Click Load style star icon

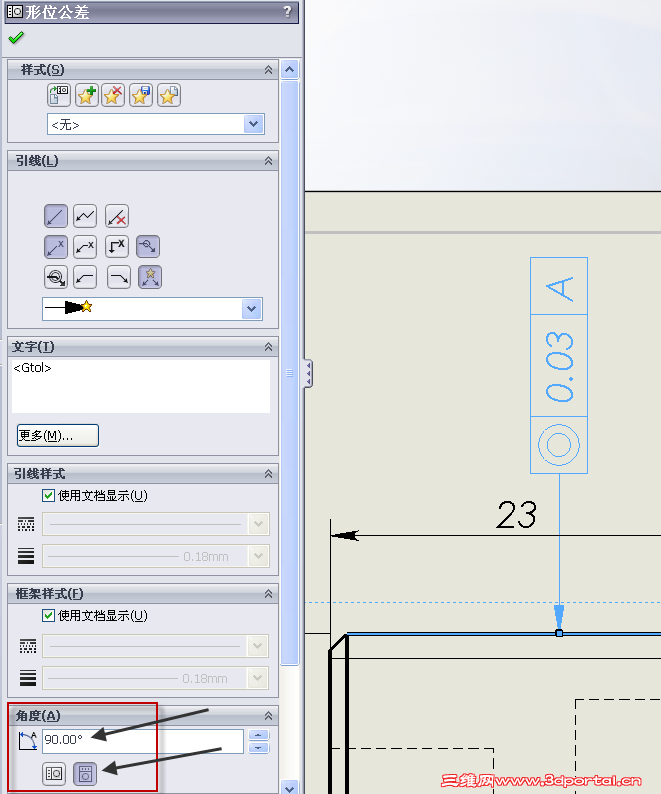pyautogui.click(x=169, y=95)
